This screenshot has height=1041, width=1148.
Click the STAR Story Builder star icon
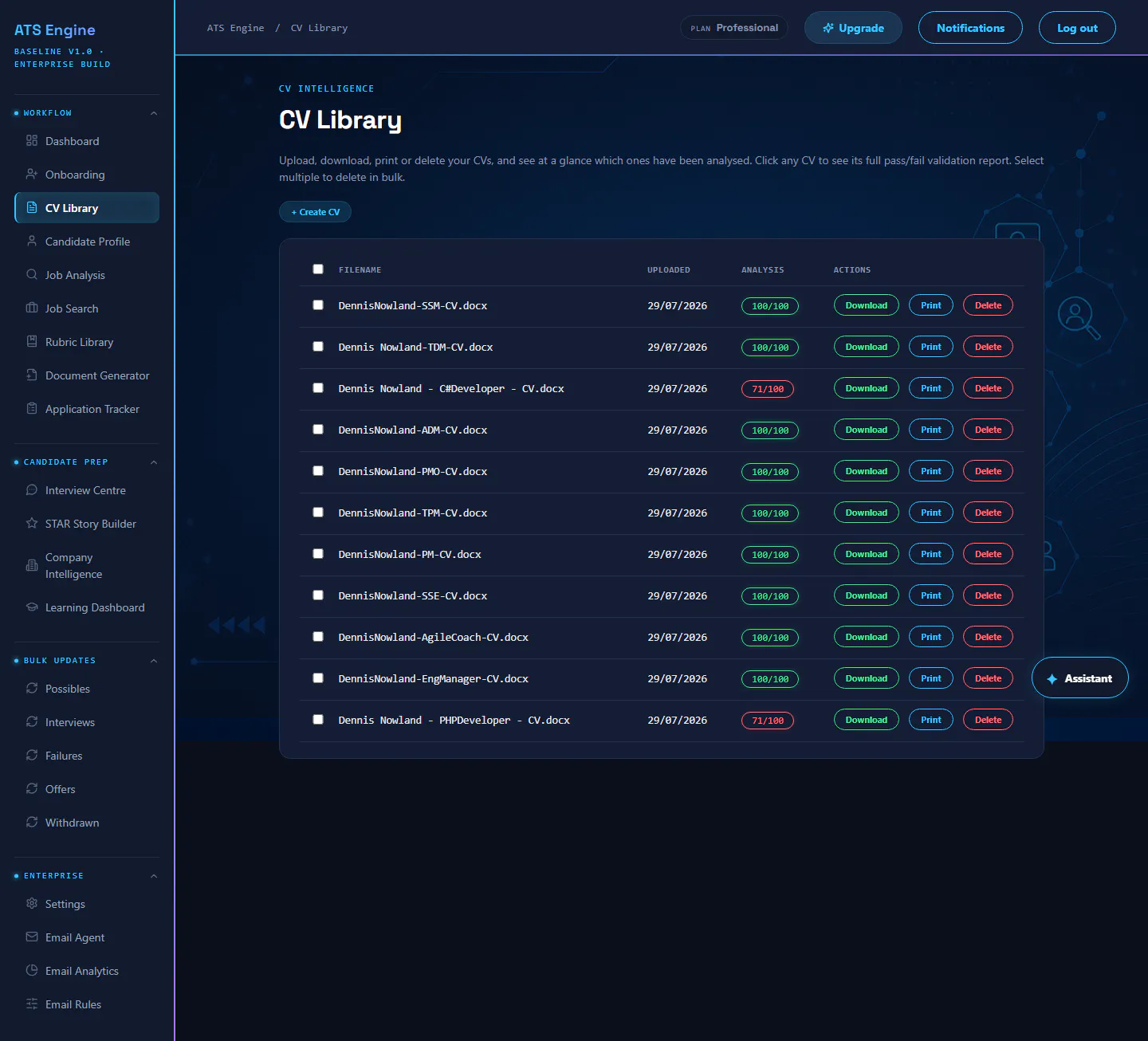point(32,524)
